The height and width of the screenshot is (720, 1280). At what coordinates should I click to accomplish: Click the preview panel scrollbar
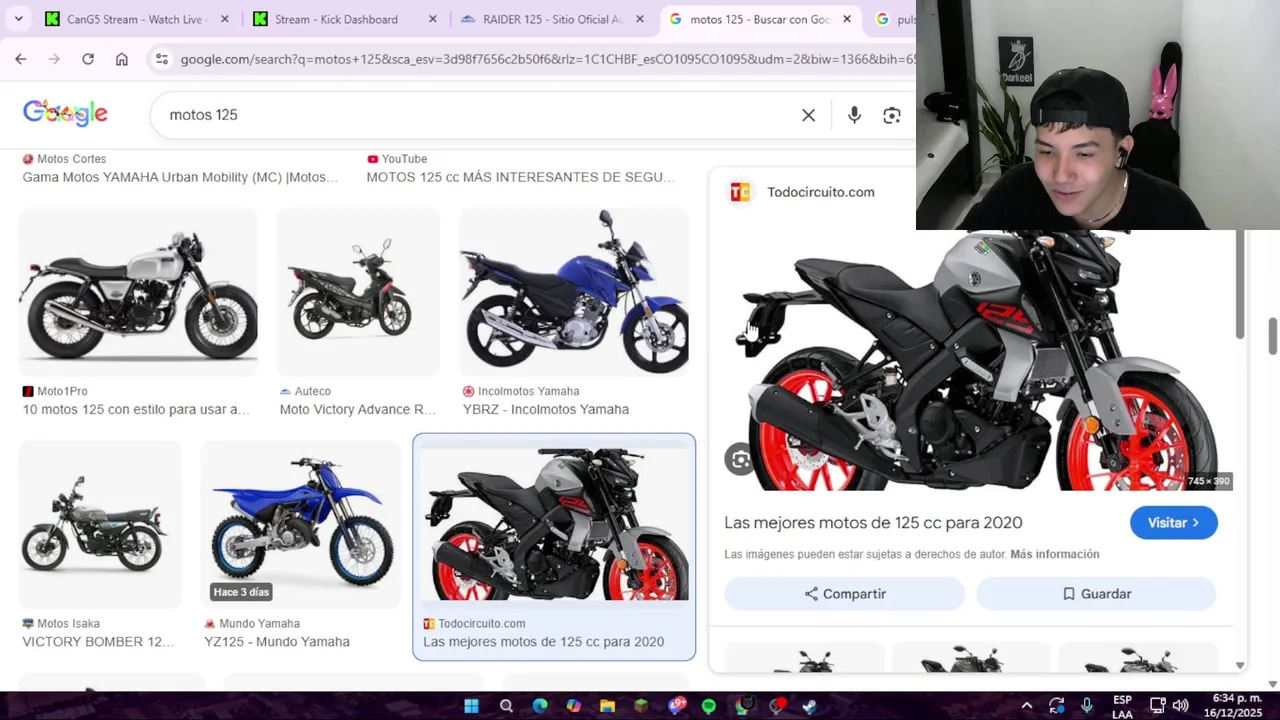tap(1240, 285)
